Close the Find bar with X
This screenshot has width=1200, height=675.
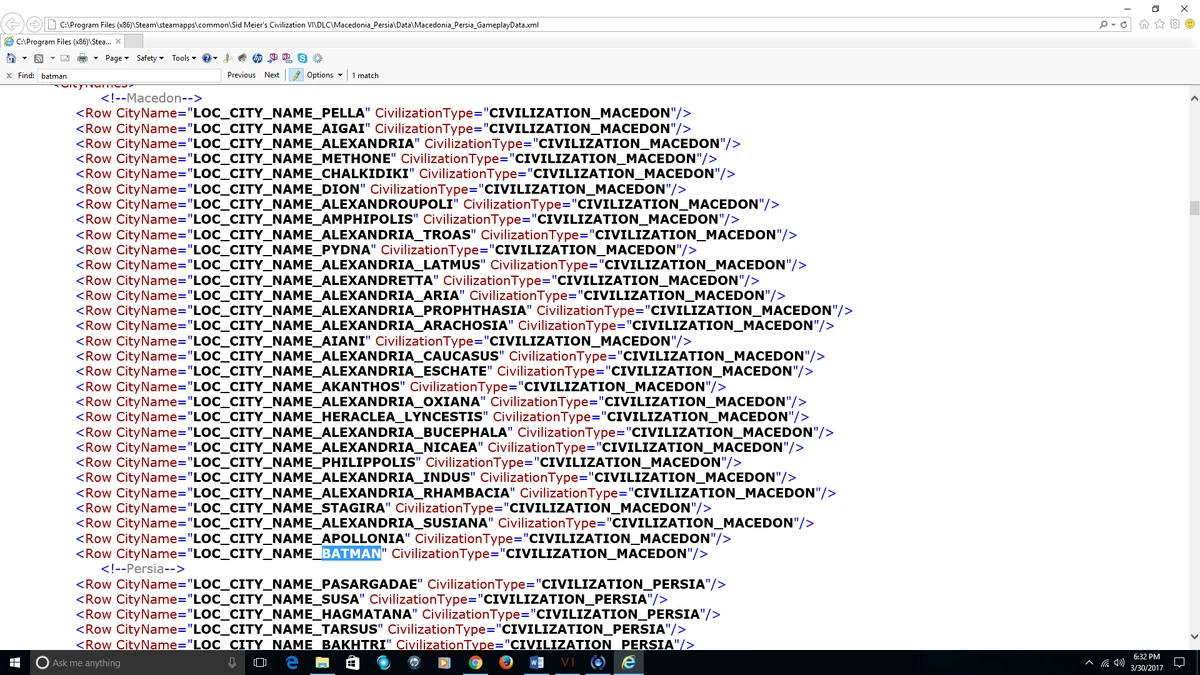(x=9, y=75)
